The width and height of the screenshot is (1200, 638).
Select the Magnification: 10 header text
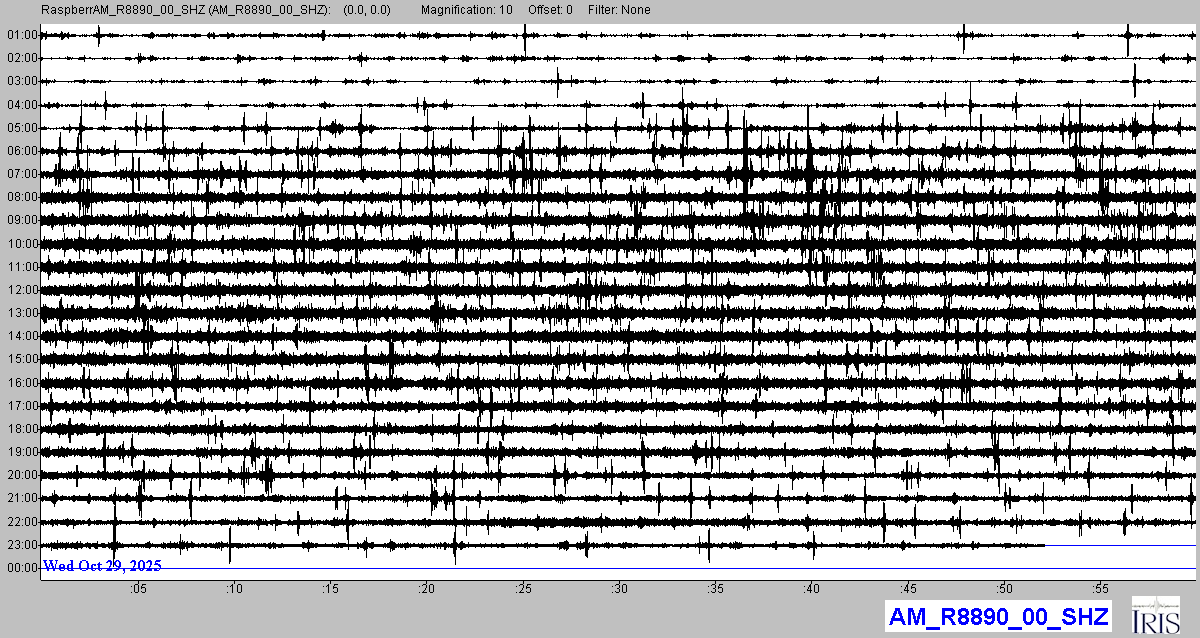point(467,10)
